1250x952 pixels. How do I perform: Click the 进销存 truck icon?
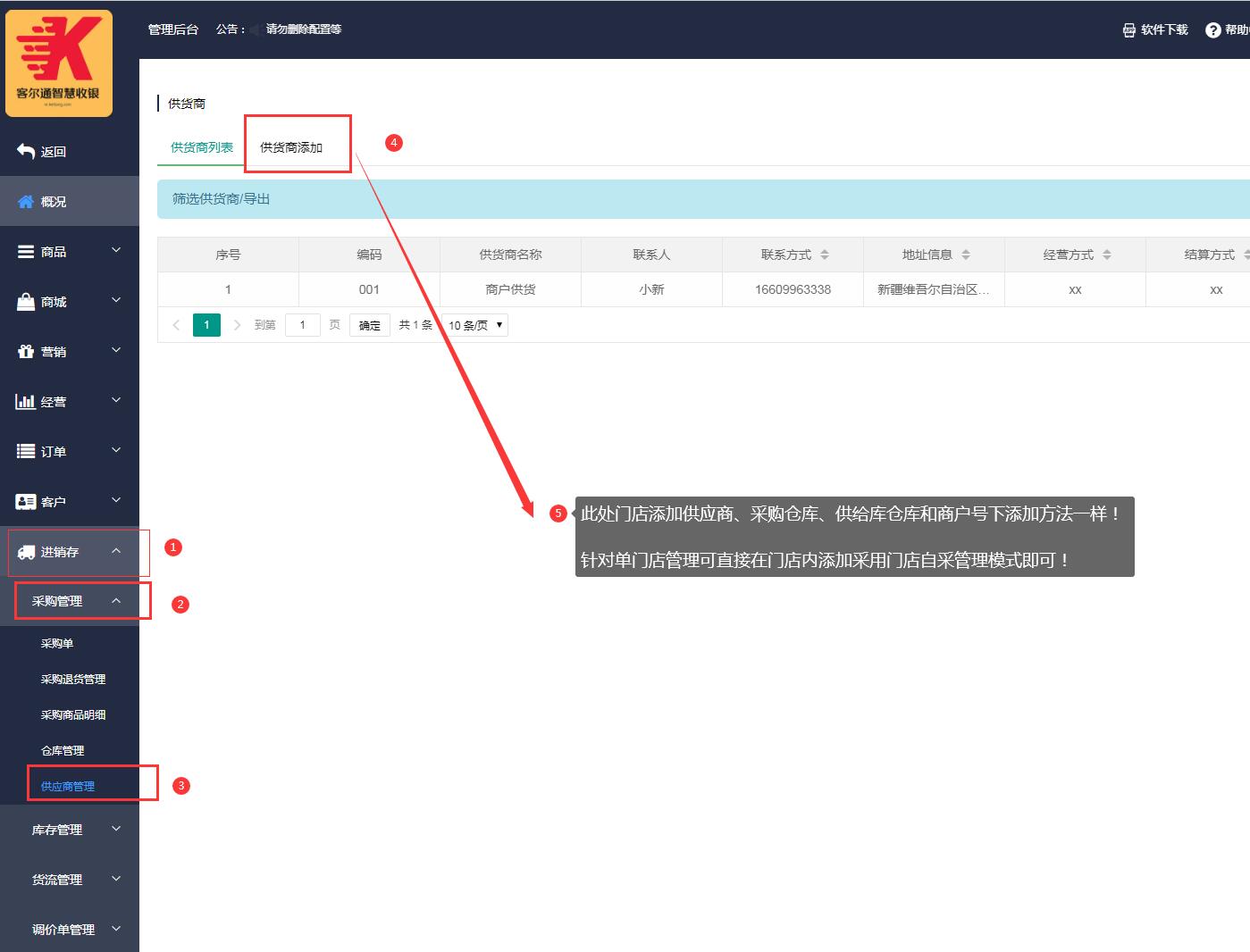coord(26,552)
